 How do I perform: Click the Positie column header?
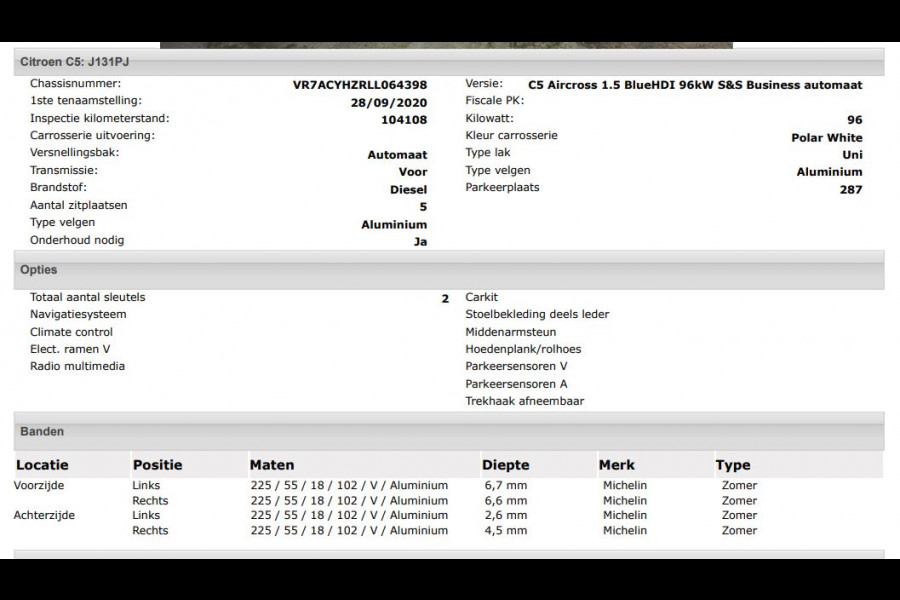click(x=157, y=465)
